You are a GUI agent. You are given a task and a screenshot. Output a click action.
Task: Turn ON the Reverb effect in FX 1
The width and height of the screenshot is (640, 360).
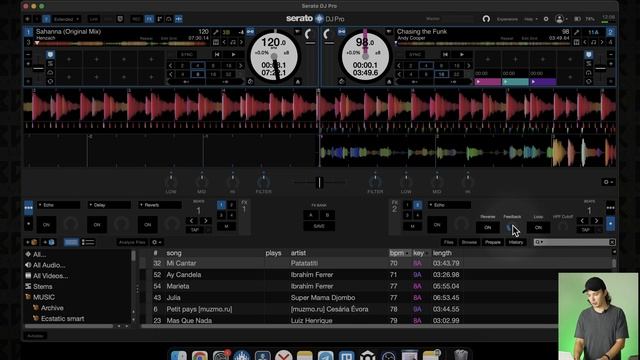(x=147, y=224)
